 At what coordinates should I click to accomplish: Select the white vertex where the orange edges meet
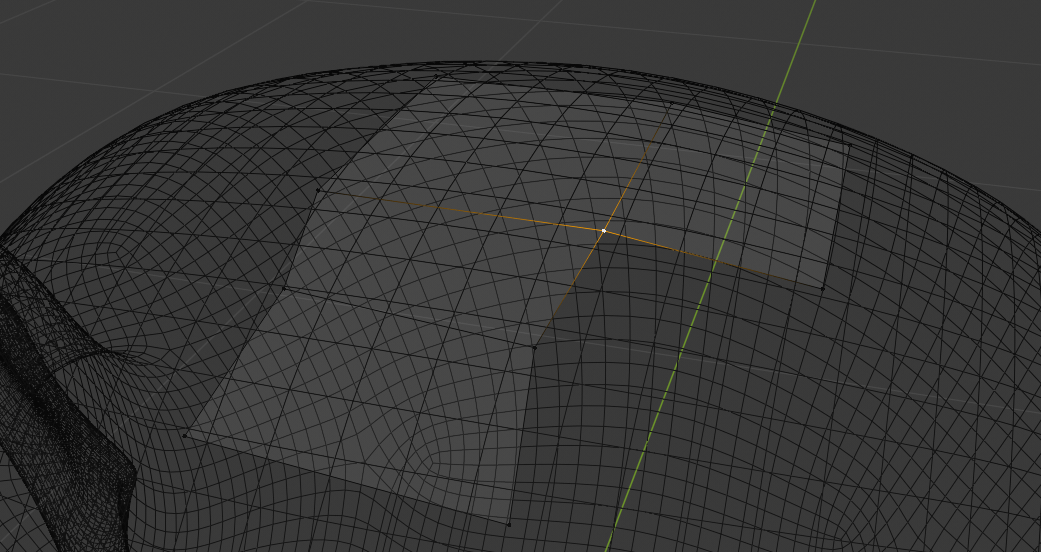coord(603,230)
